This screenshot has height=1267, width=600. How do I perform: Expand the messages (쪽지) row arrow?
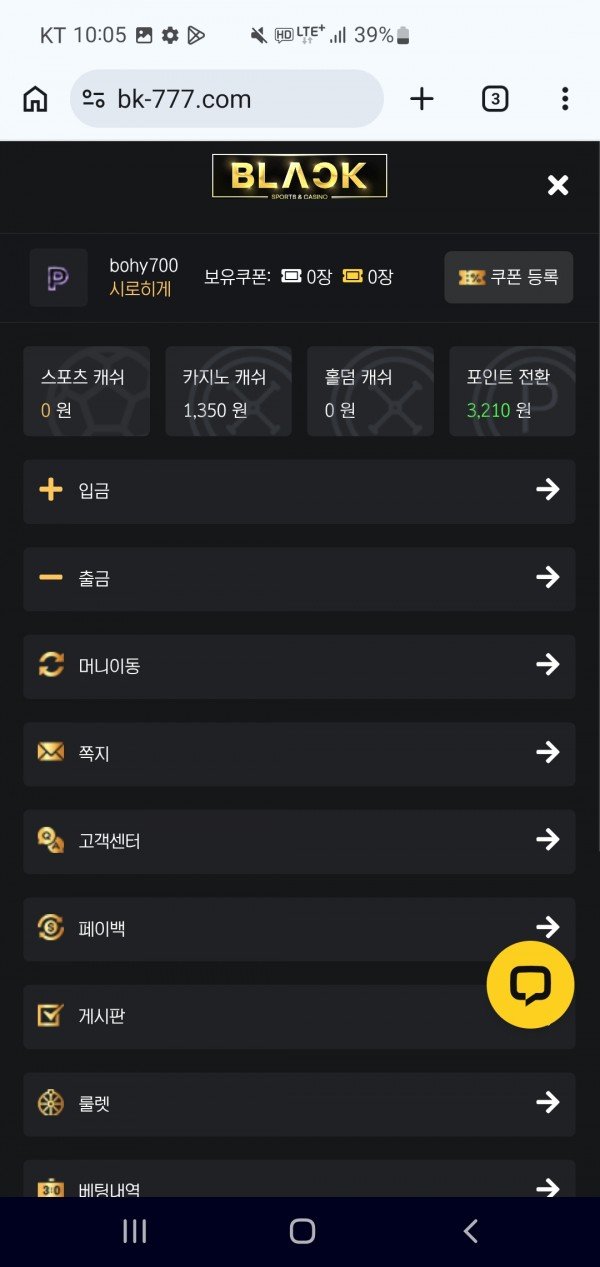coord(547,753)
